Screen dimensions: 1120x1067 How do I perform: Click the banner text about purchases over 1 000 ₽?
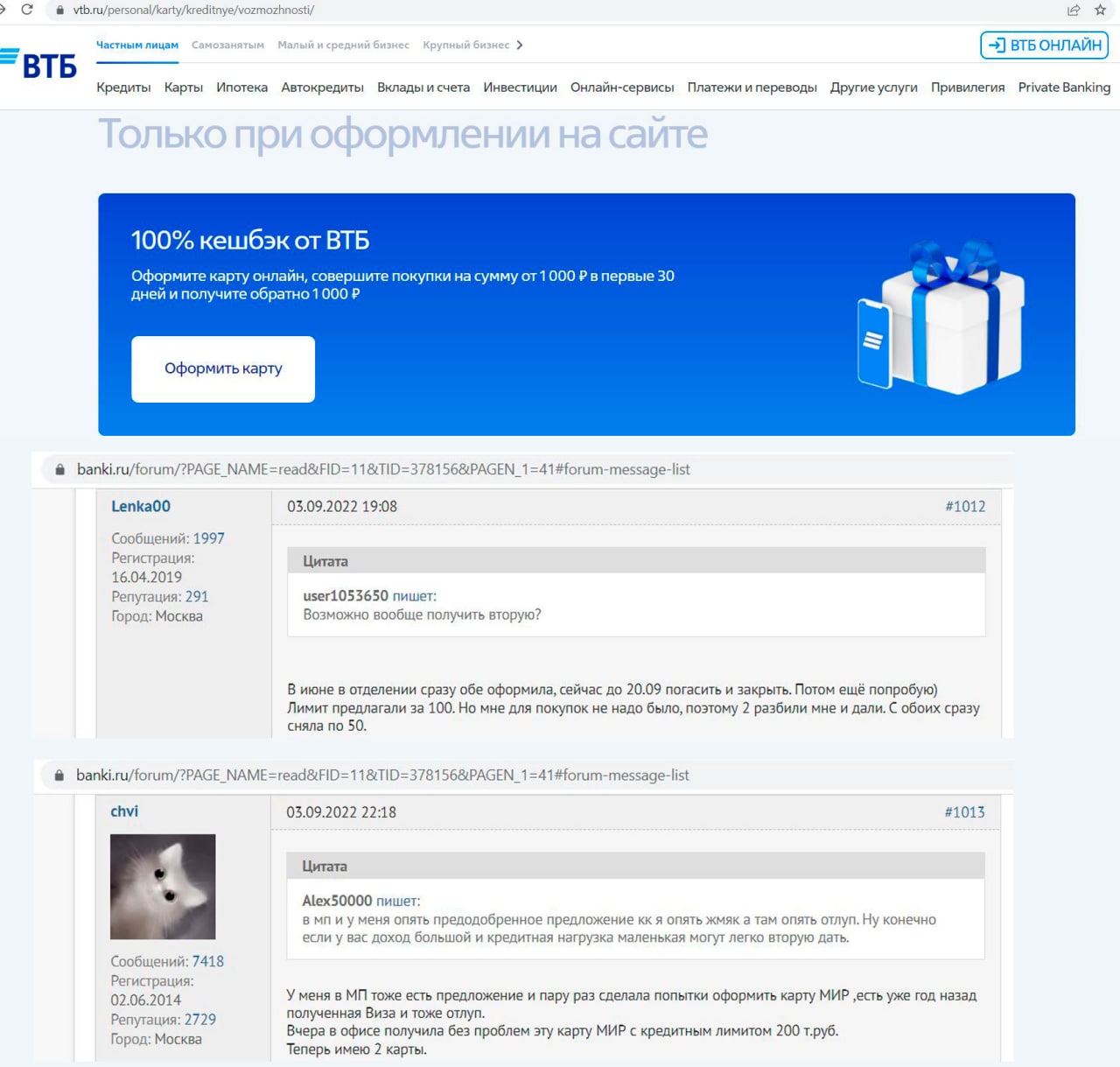click(x=402, y=285)
